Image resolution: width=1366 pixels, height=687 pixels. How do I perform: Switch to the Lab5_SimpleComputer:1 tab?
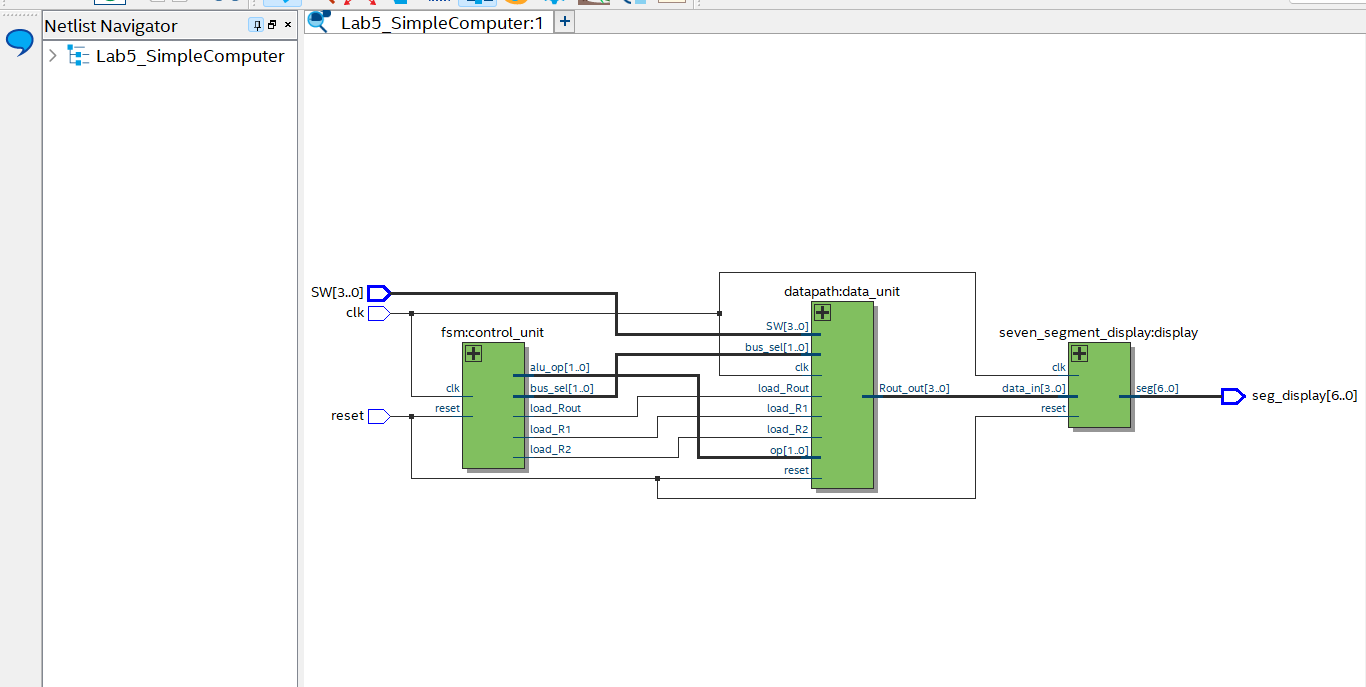click(442, 22)
